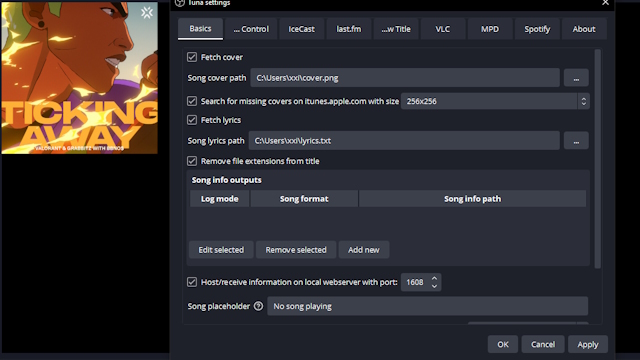
Task: Click the vertical scrollbar in settings
Action: (x=598, y=159)
